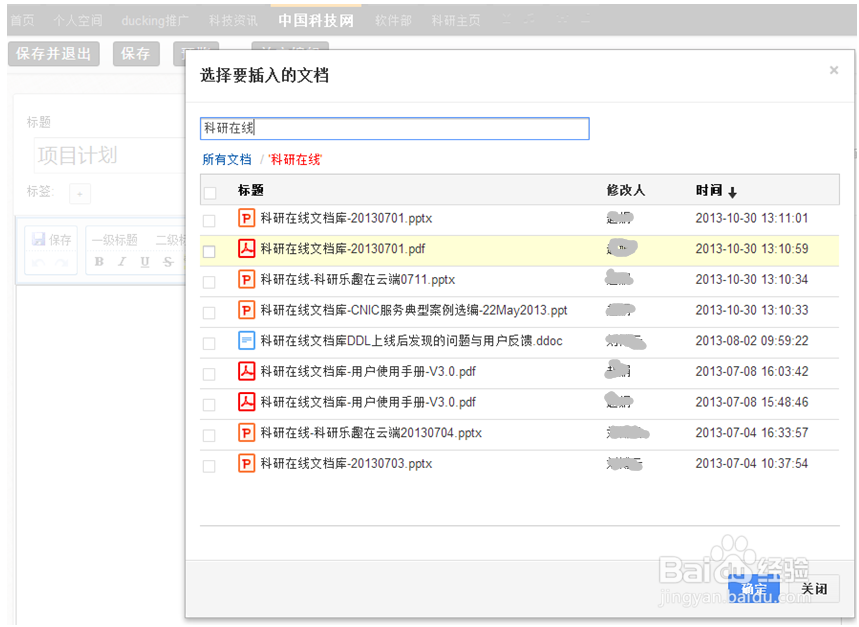
Task: Click the 保存并退出 button
Action: pyautogui.click(x=54, y=54)
